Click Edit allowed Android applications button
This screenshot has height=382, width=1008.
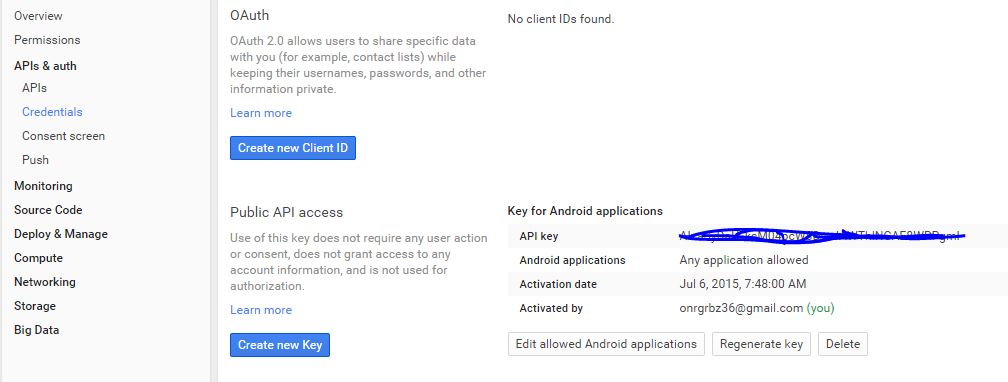coord(606,344)
